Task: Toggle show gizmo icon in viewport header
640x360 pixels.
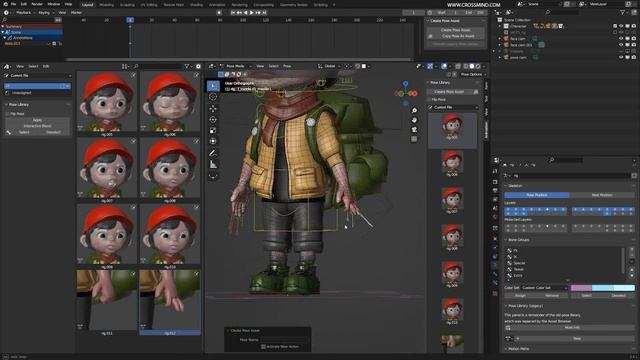Action: coord(430,66)
